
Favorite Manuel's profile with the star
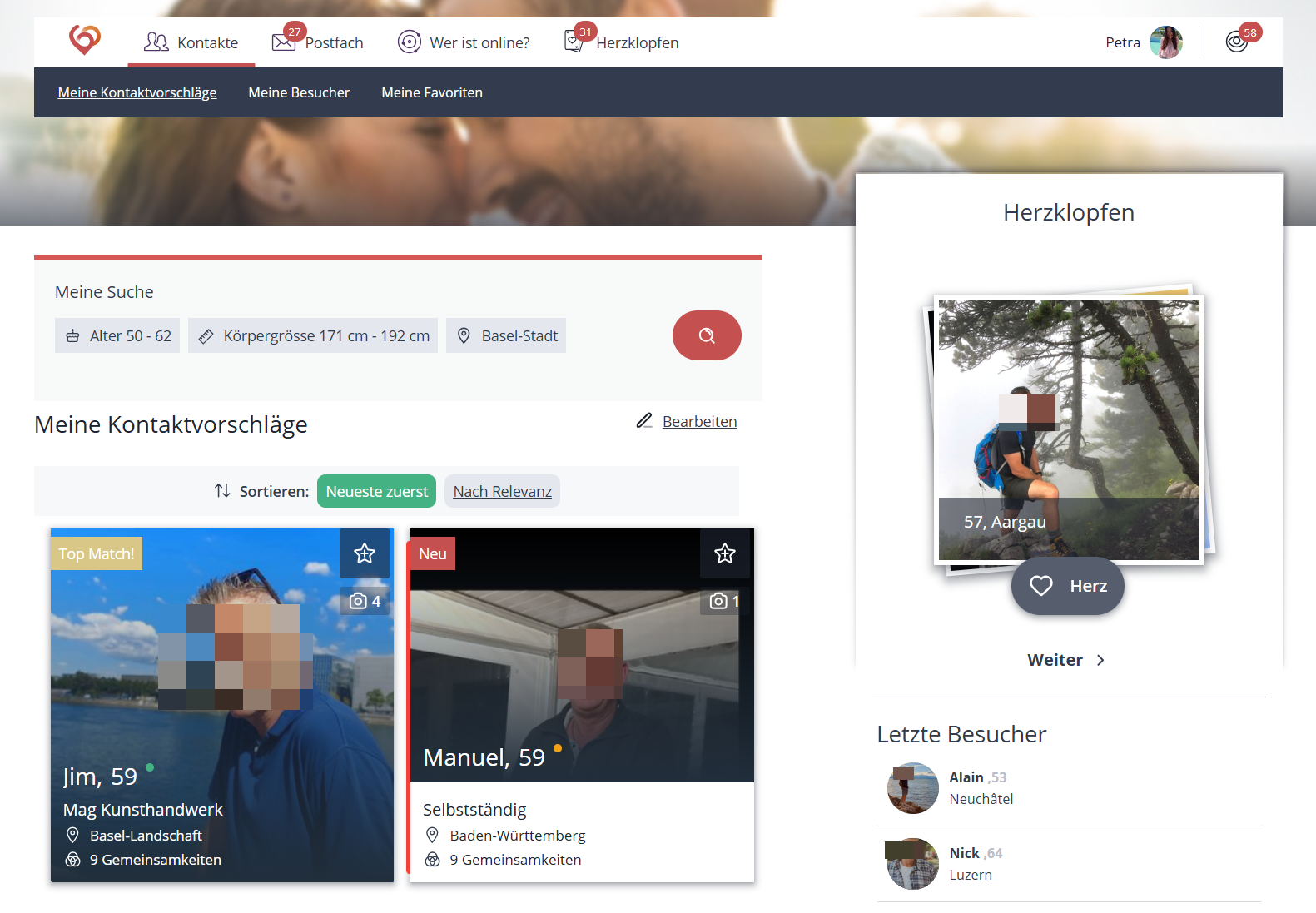(725, 553)
